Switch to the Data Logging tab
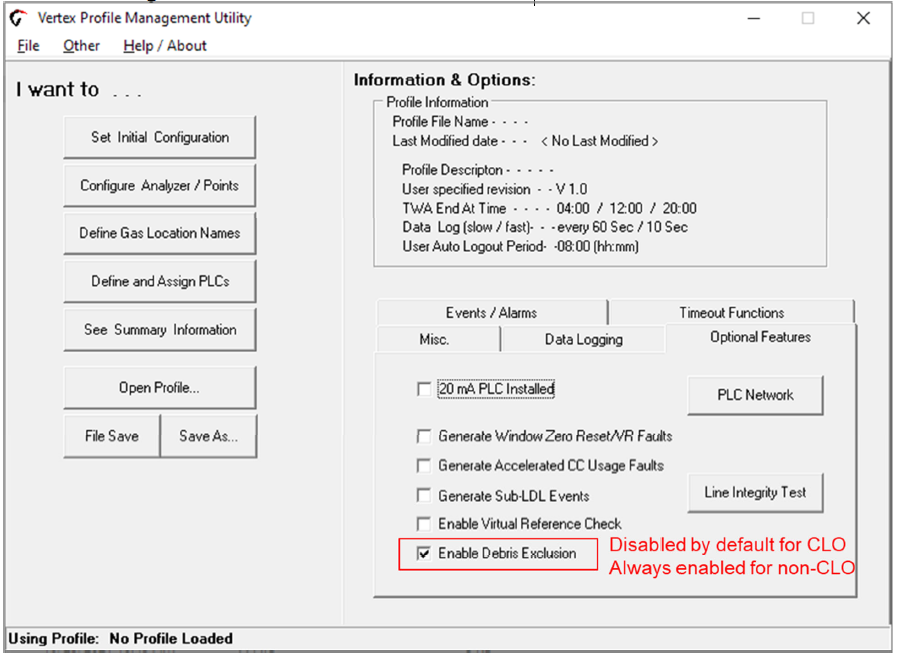This screenshot has height=657, width=897. pyautogui.click(x=584, y=339)
